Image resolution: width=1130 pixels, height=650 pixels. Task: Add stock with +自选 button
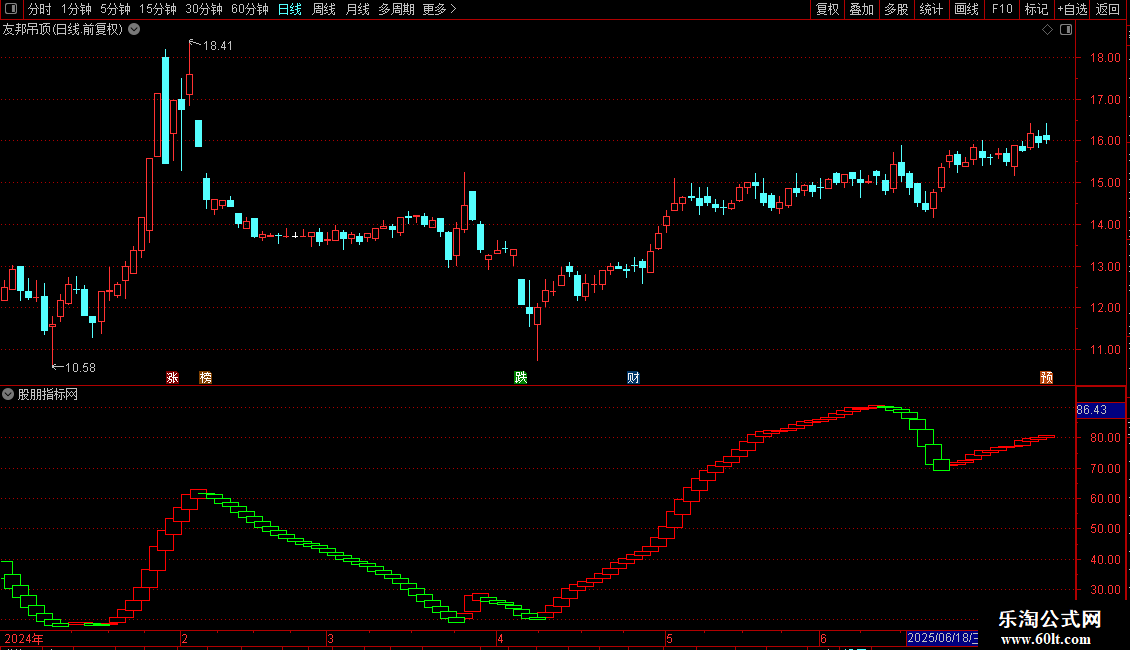1072,9
